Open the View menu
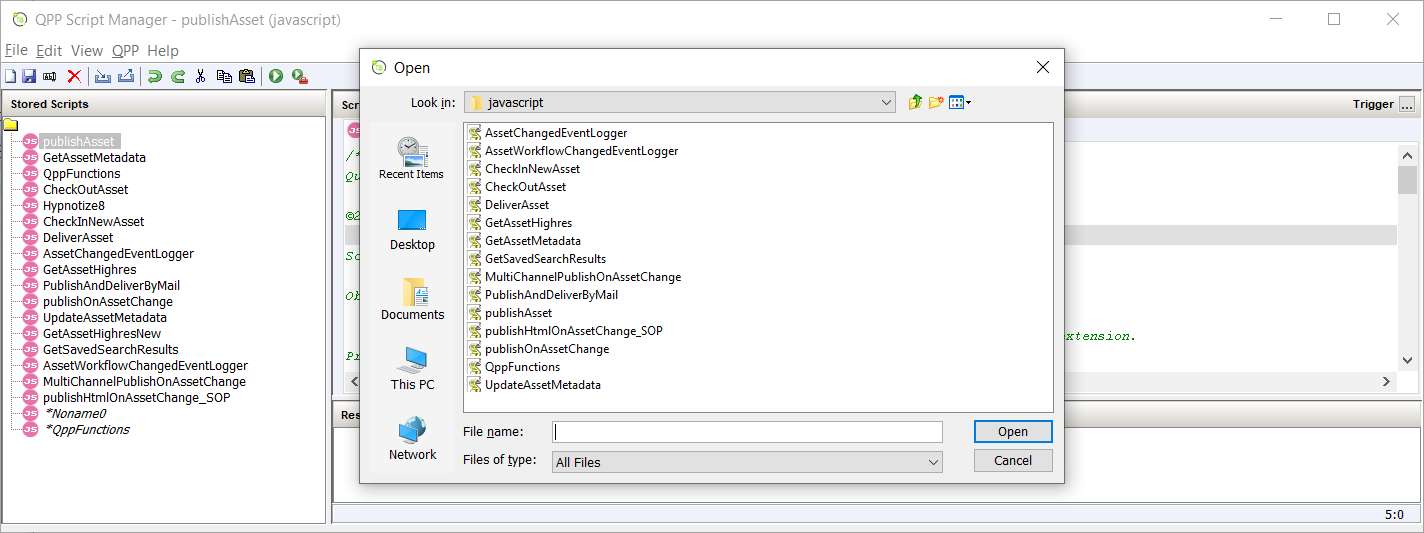Viewport: 1424px width, 533px height. click(87, 50)
